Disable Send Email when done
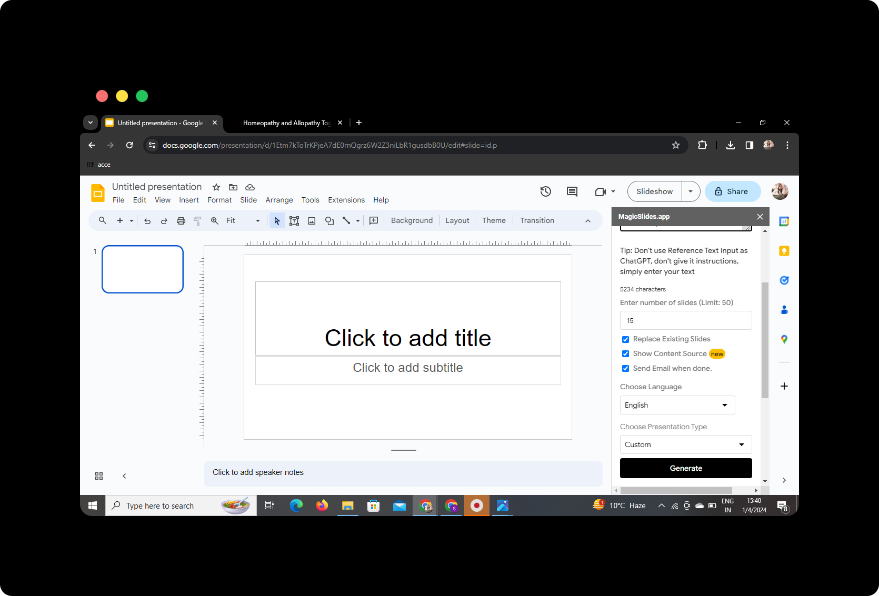This screenshot has height=596, width=879. click(626, 368)
